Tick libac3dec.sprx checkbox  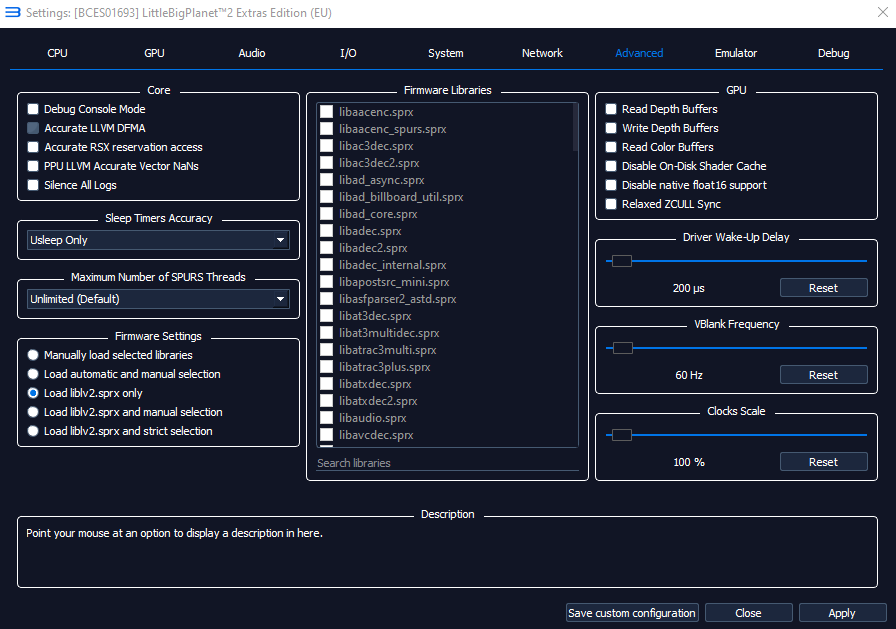point(326,146)
